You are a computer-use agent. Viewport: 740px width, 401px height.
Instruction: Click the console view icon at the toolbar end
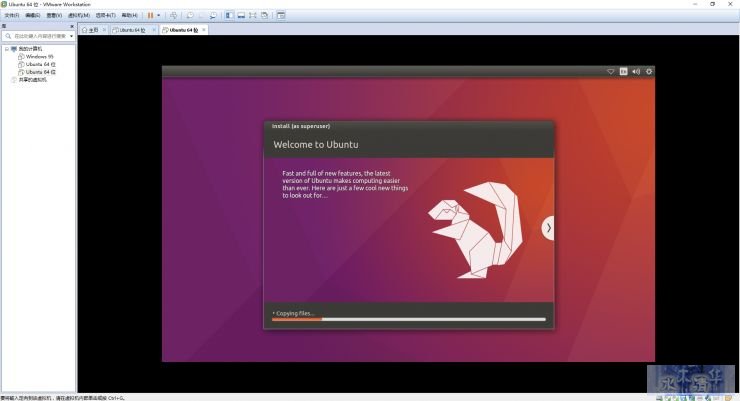pos(281,16)
